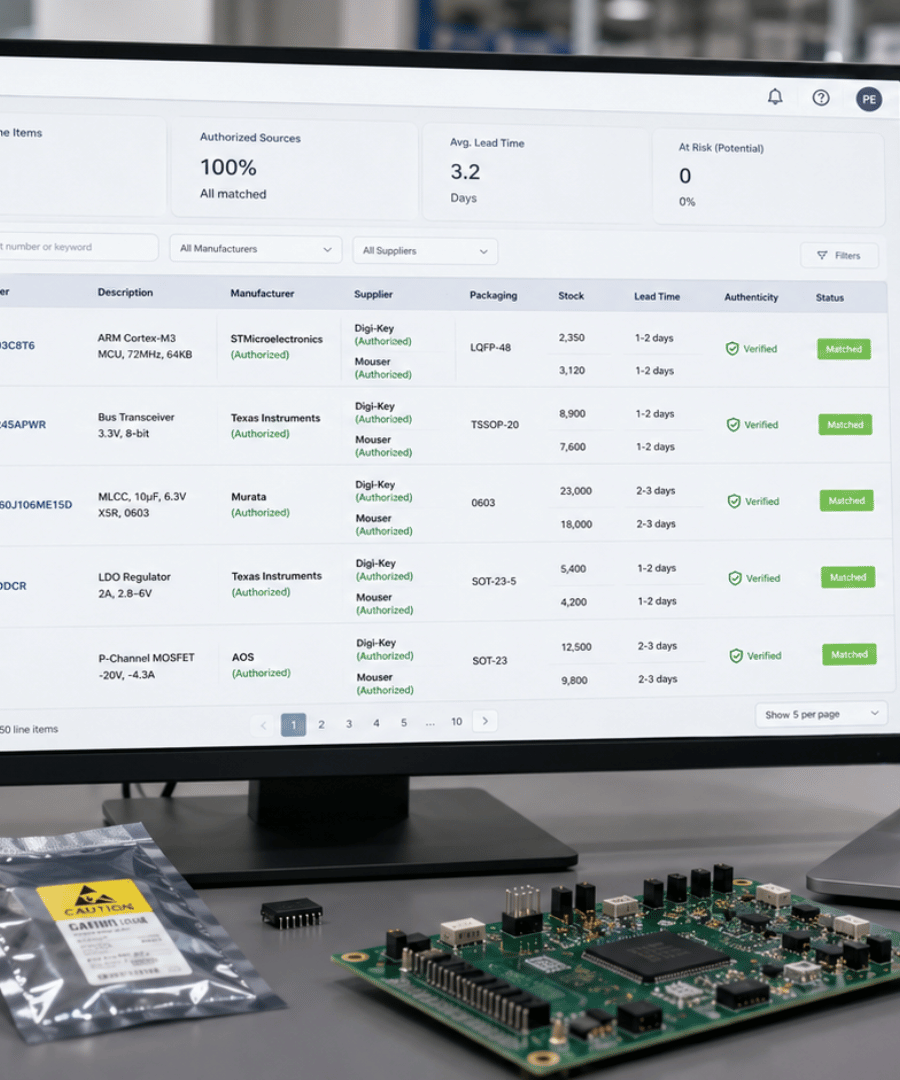The width and height of the screenshot is (900, 1080).
Task: Expand the All Suppliers dropdown
Action: point(425,251)
